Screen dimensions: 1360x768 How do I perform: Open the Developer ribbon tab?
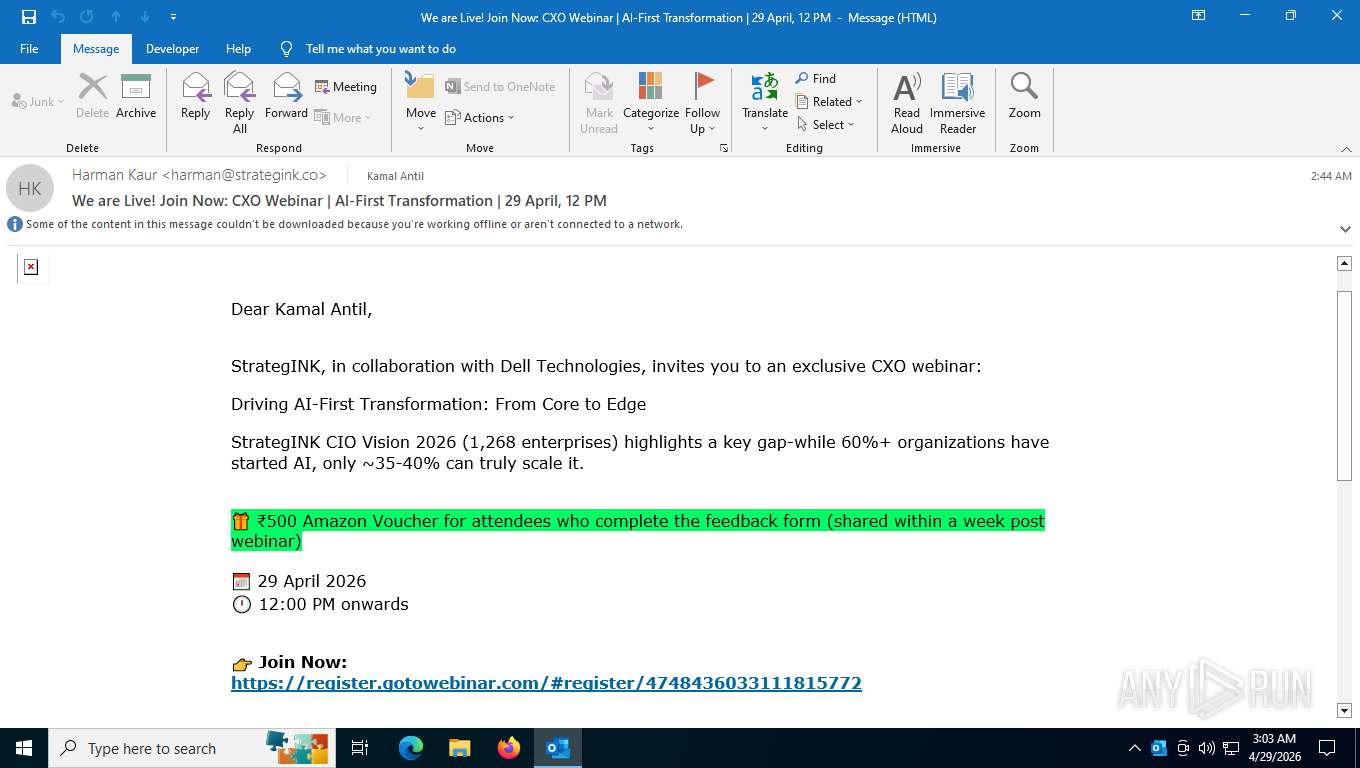tap(172, 49)
